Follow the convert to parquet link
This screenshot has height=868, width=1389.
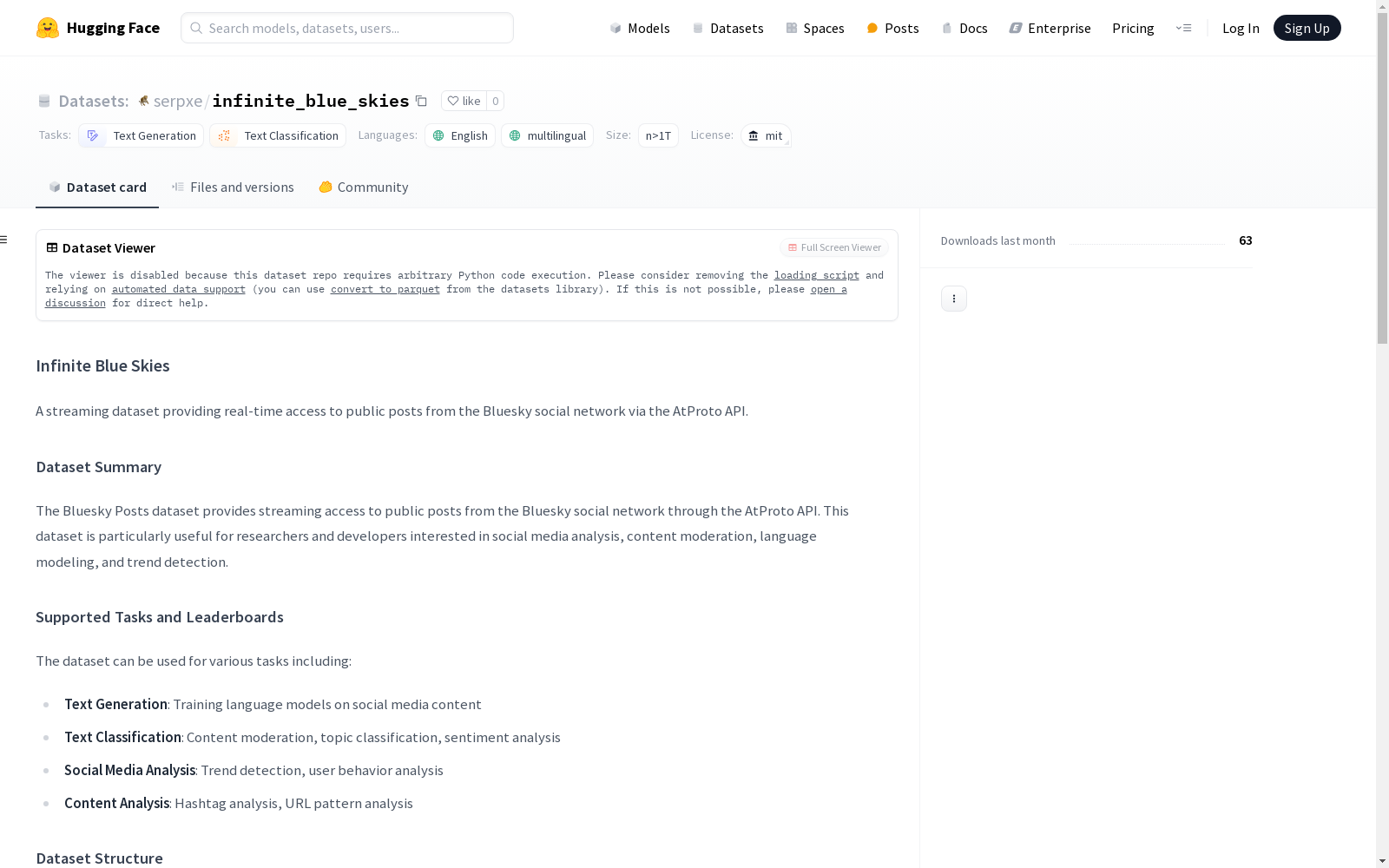[x=385, y=289]
